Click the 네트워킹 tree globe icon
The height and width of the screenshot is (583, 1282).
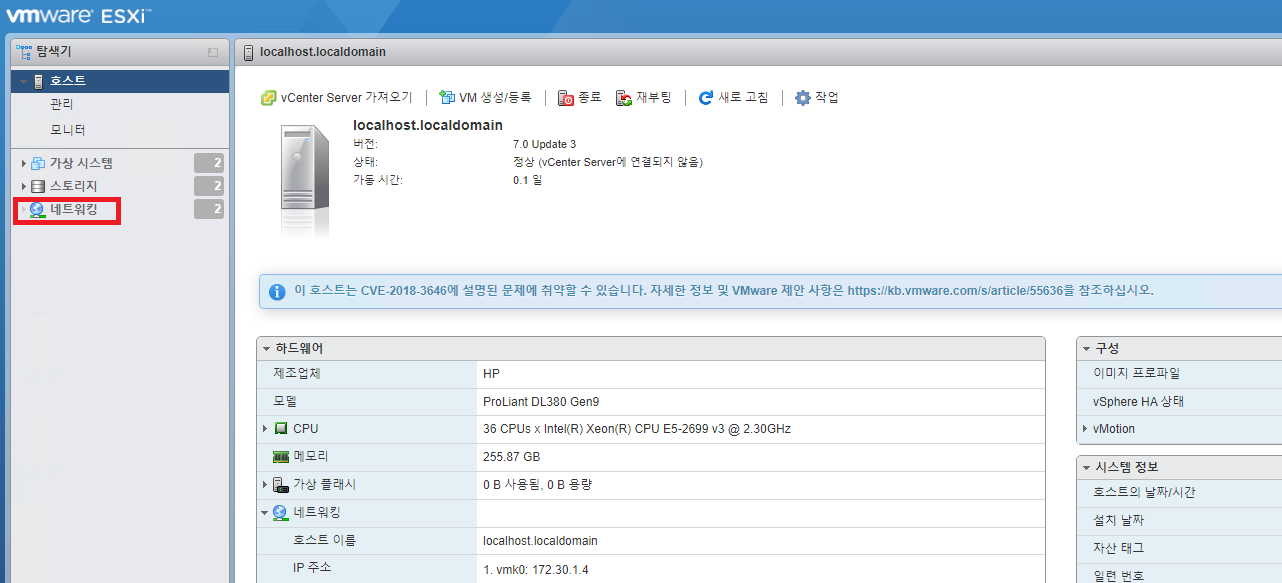point(37,209)
